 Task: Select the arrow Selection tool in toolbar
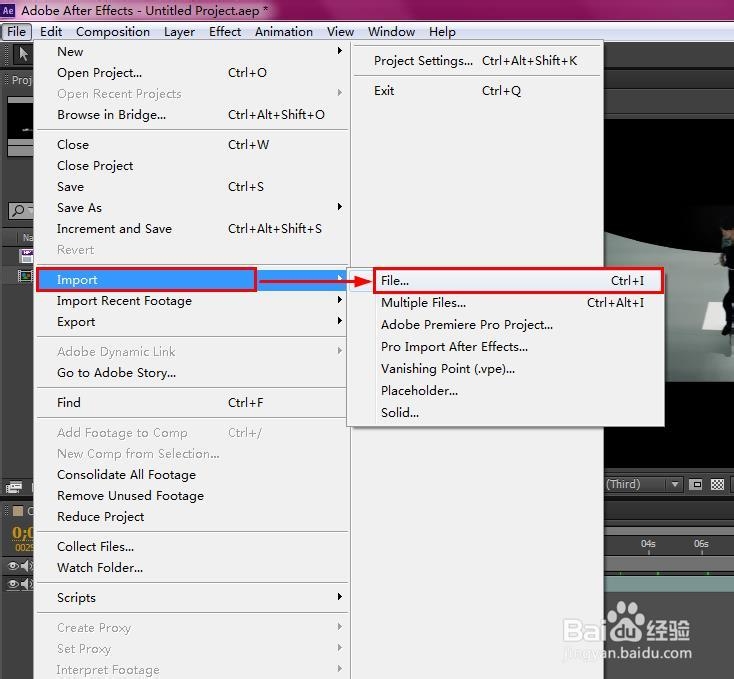pyautogui.click(x=22, y=54)
